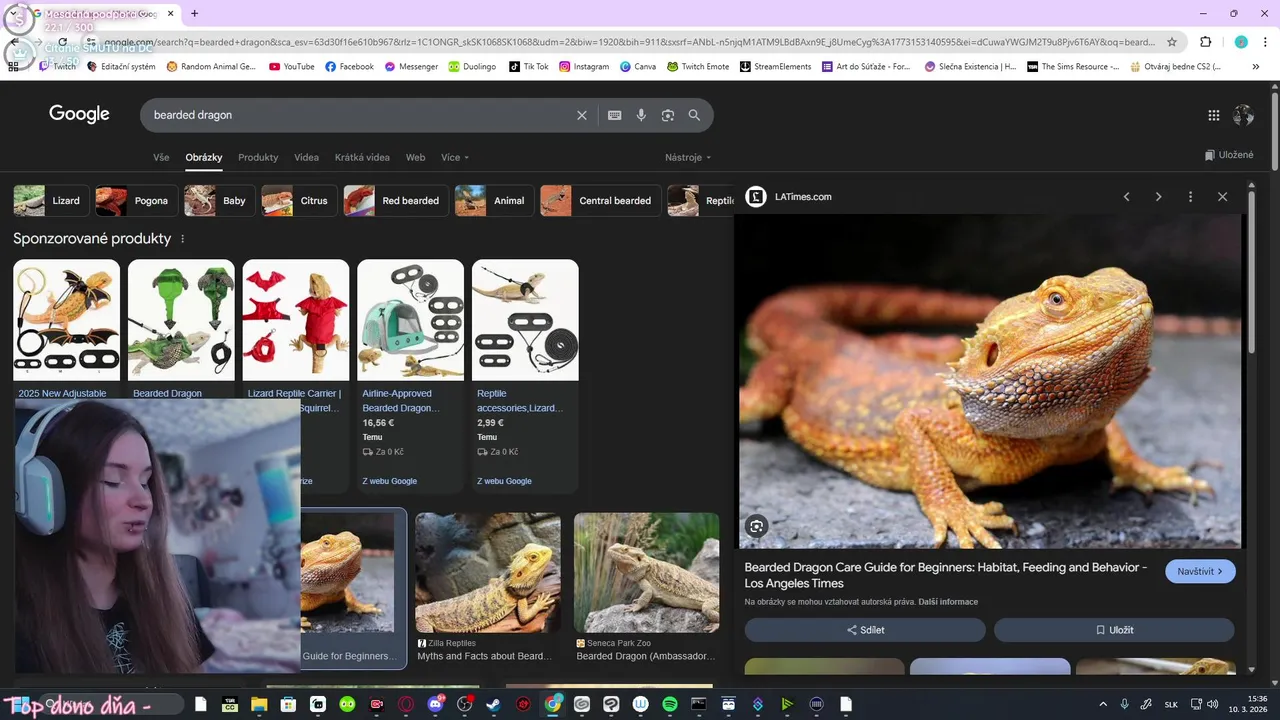1280x720 pixels.
Task: Open the 2025 New Adjustable harness product
Action: pos(66,330)
